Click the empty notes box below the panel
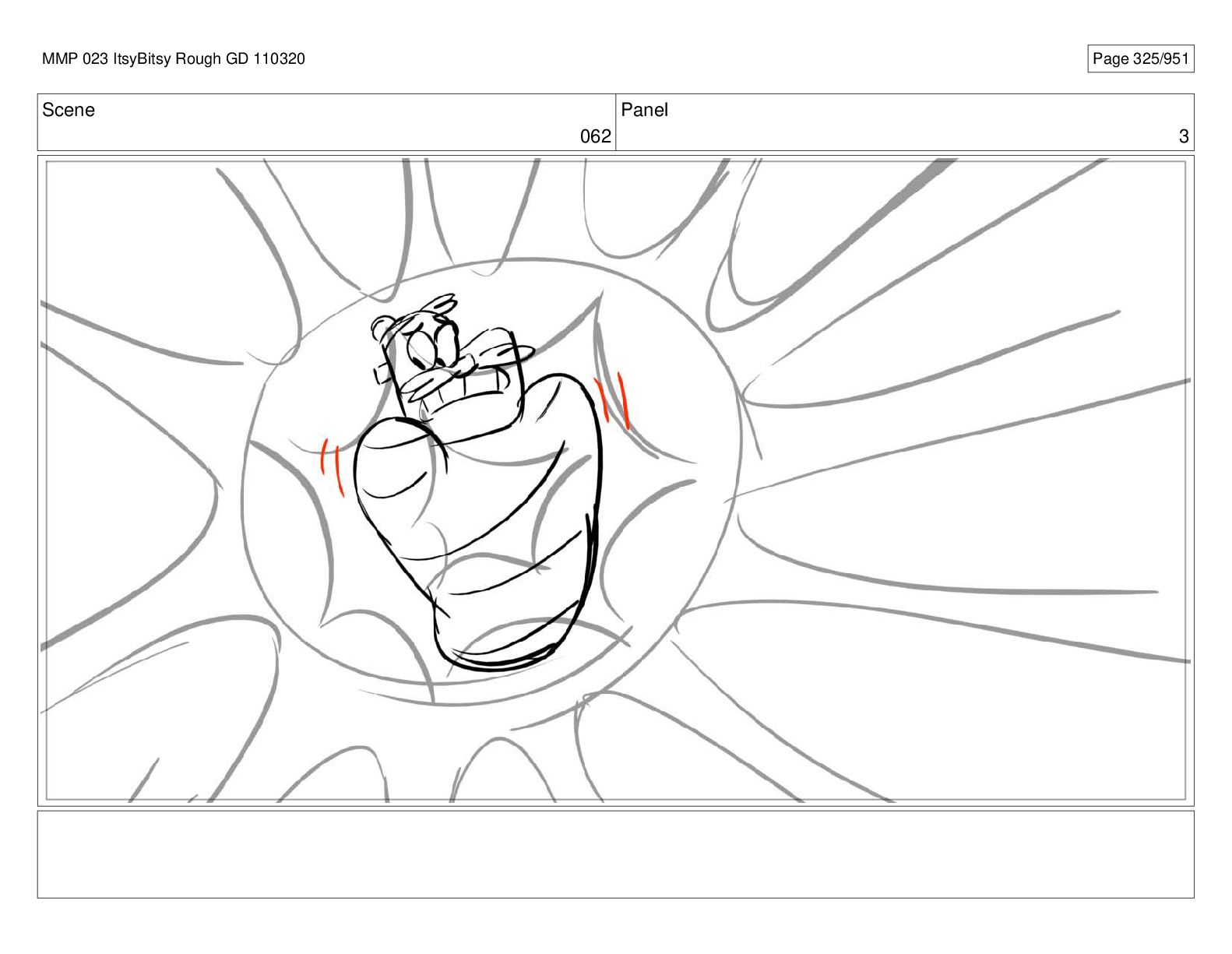This screenshot has width=1232, height=954. 615,854
